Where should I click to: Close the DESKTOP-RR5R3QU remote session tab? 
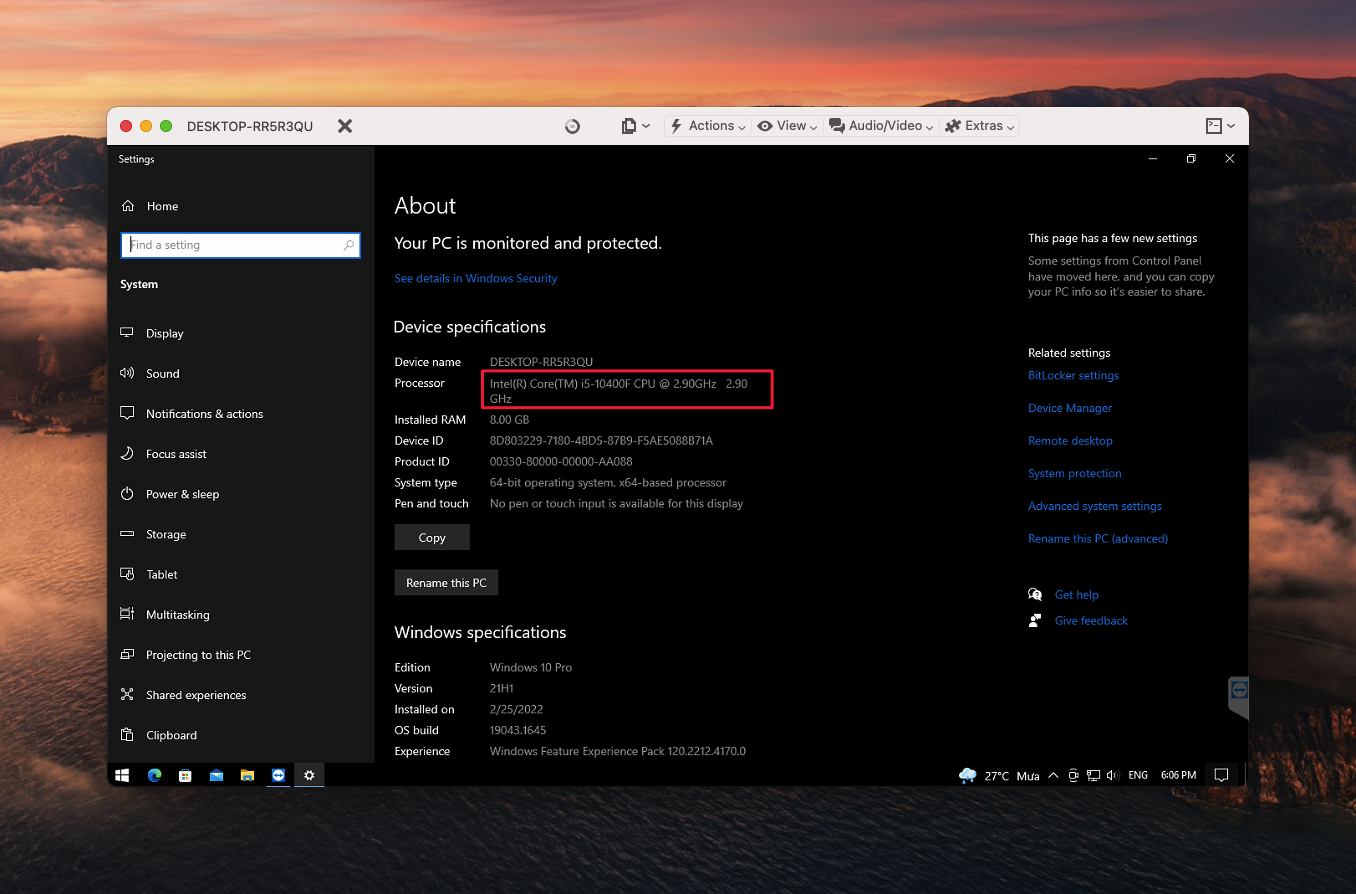(x=345, y=126)
